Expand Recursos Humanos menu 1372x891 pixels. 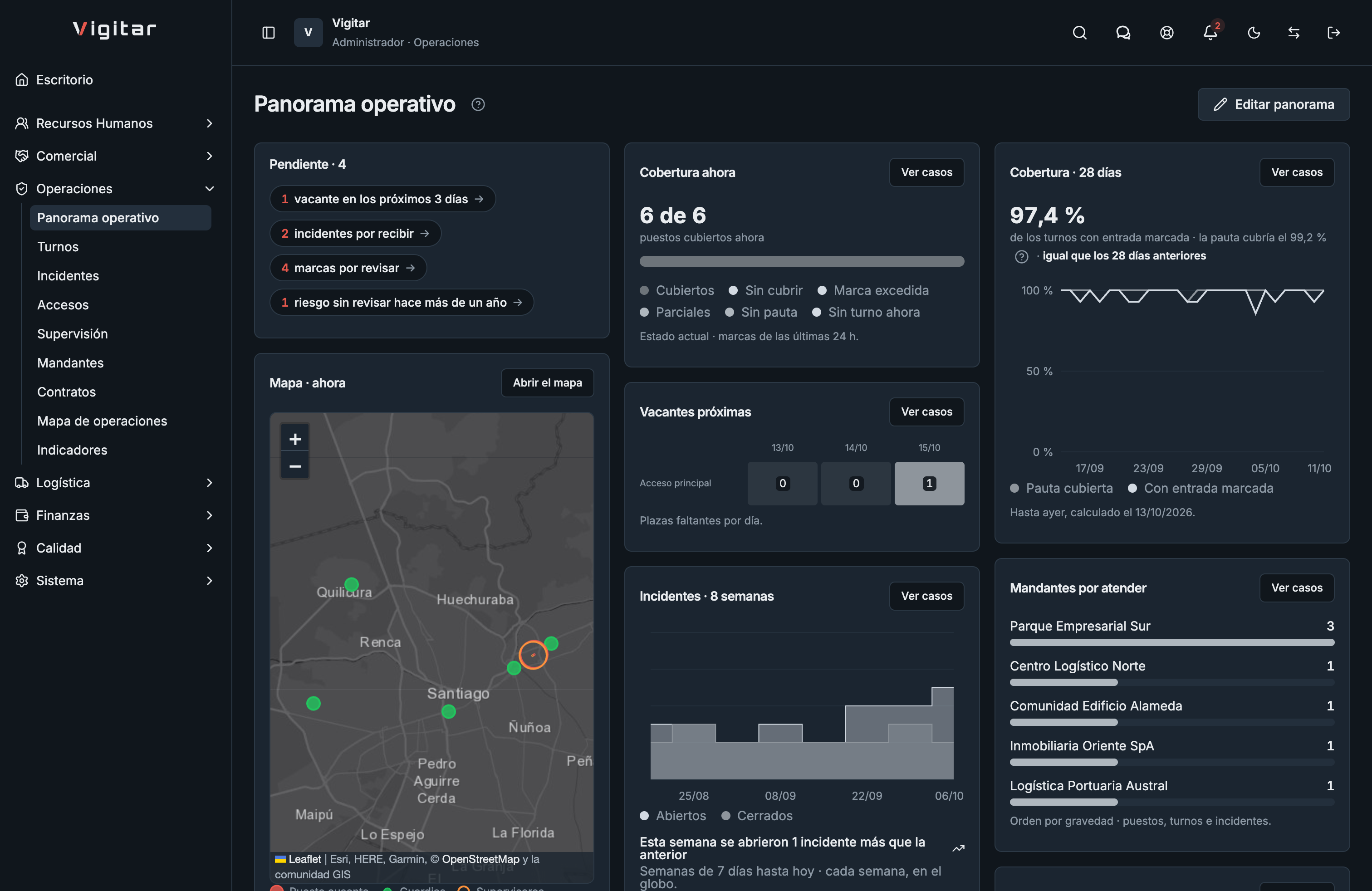115,123
